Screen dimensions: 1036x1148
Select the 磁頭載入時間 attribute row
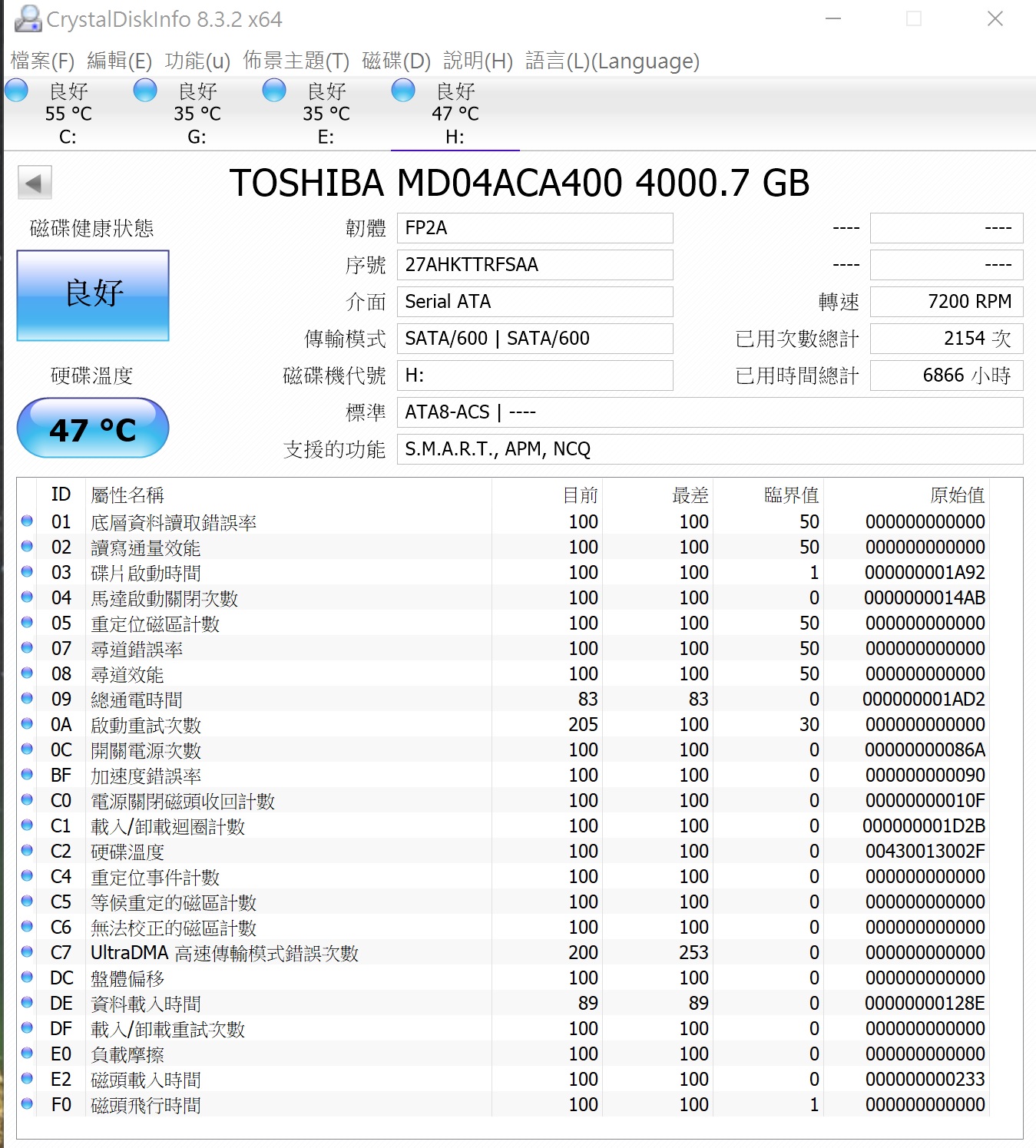[x=503, y=1079]
